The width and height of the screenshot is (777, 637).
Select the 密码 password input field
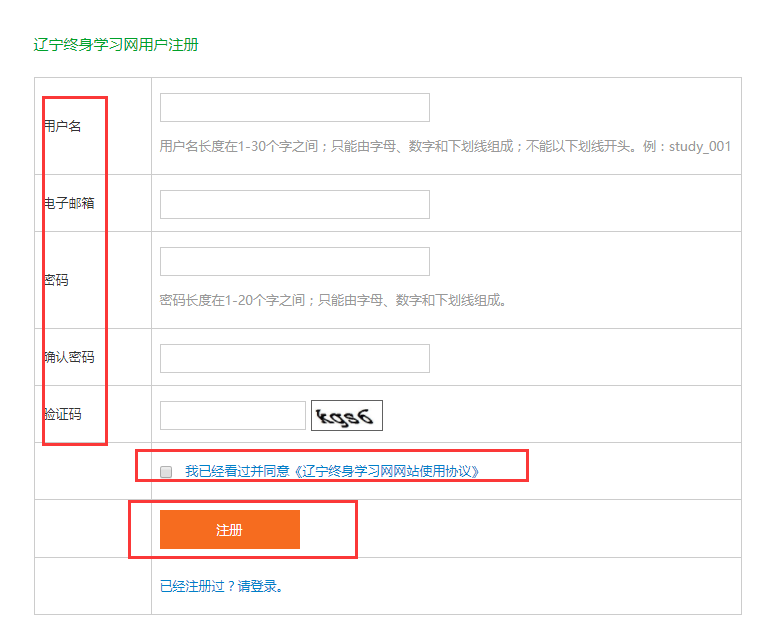click(x=294, y=261)
